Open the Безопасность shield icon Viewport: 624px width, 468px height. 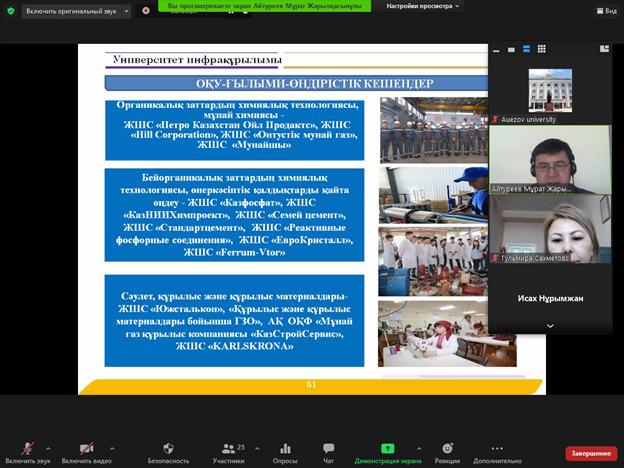tap(168, 448)
